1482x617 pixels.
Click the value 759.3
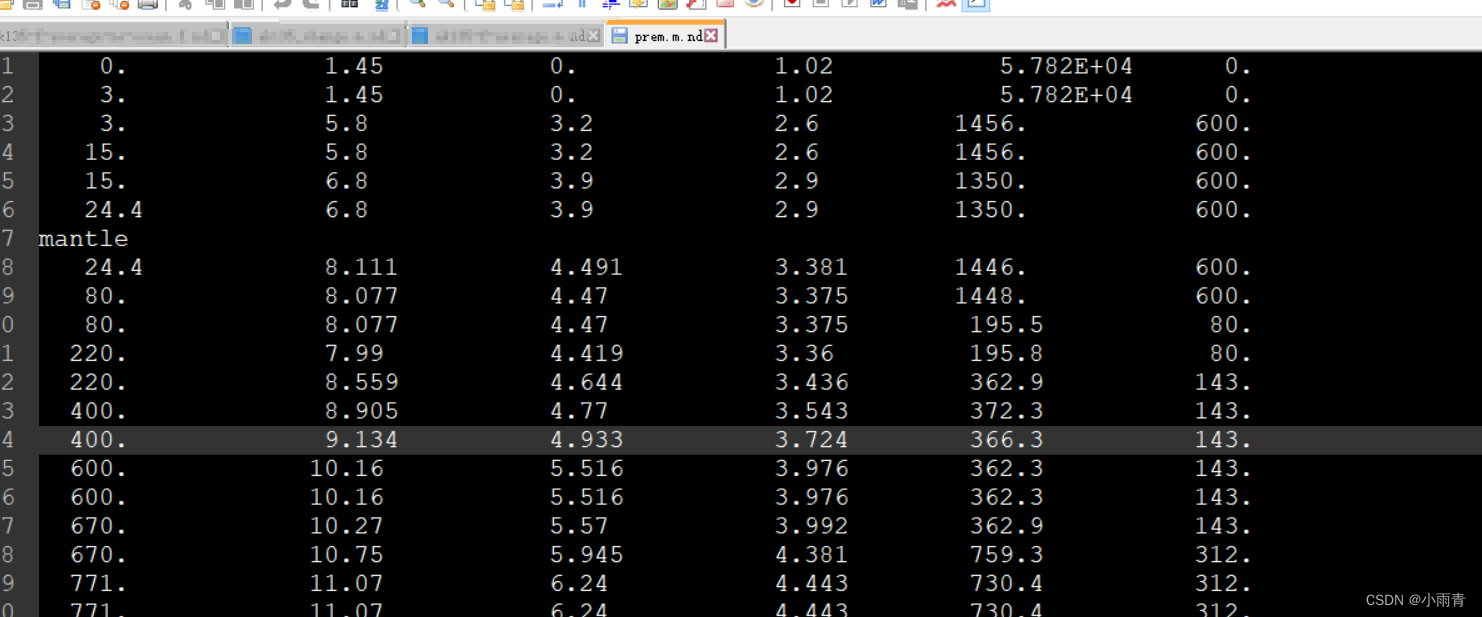[x=1006, y=555]
